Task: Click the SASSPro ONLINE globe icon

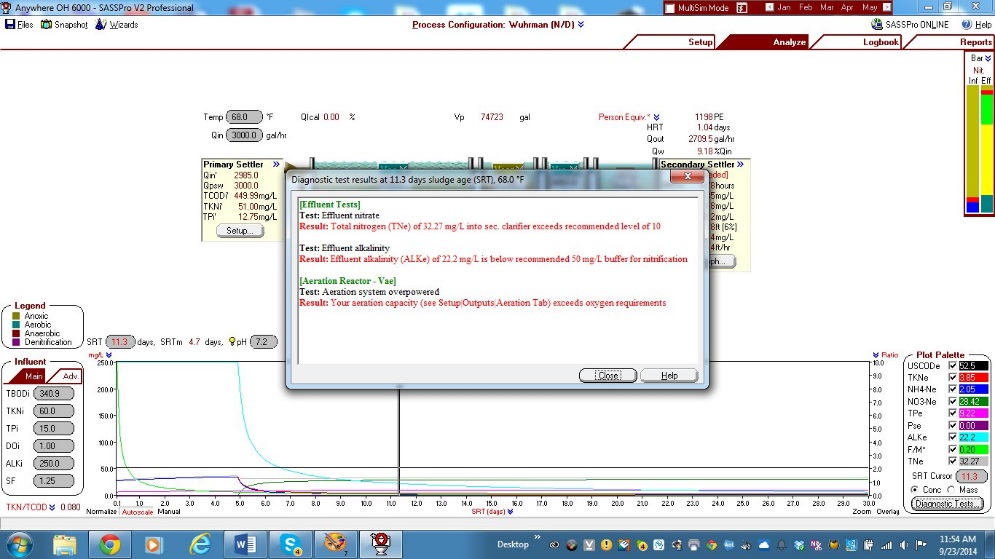Action: coord(877,24)
